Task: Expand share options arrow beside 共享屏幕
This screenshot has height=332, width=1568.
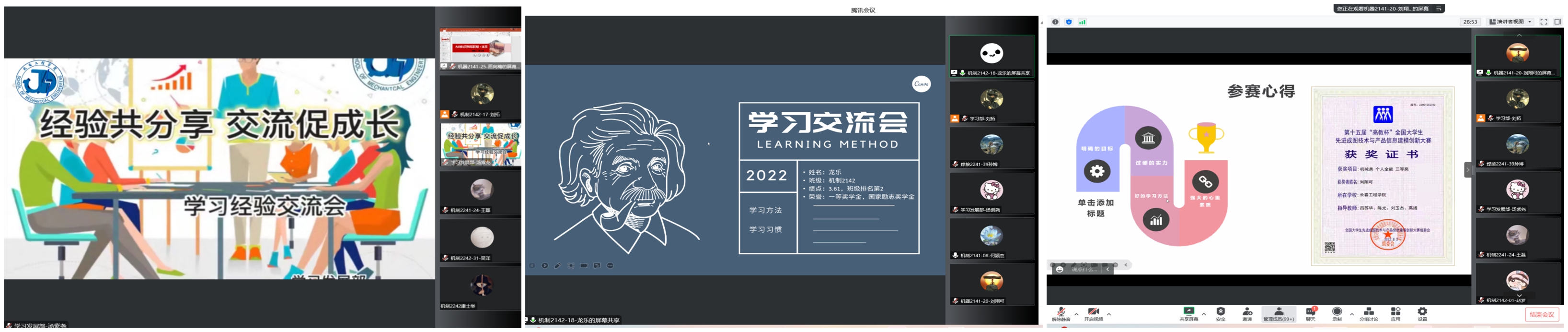Action: tap(1203, 314)
